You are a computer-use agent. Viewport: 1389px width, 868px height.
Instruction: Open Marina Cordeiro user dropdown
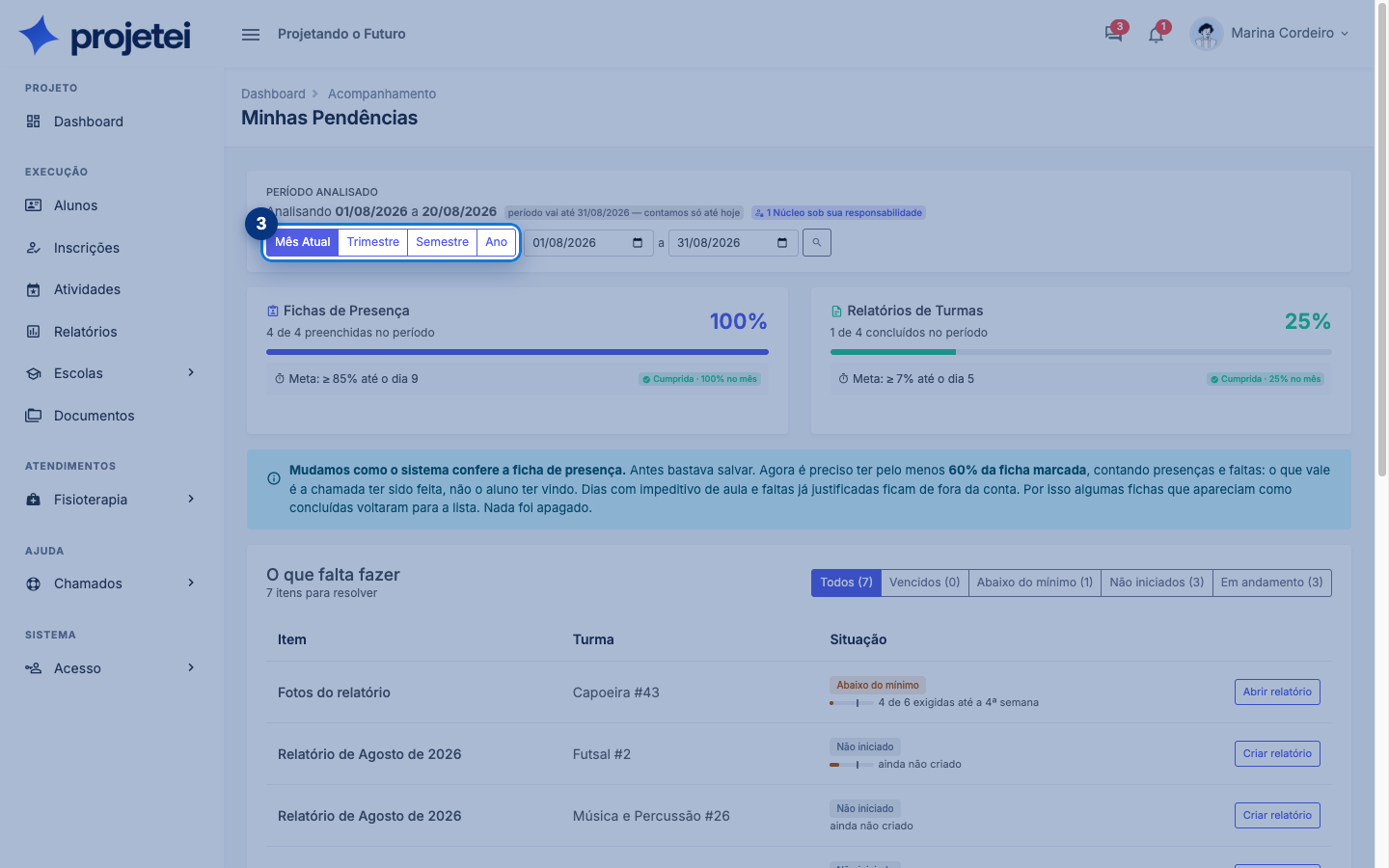[1290, 34]
